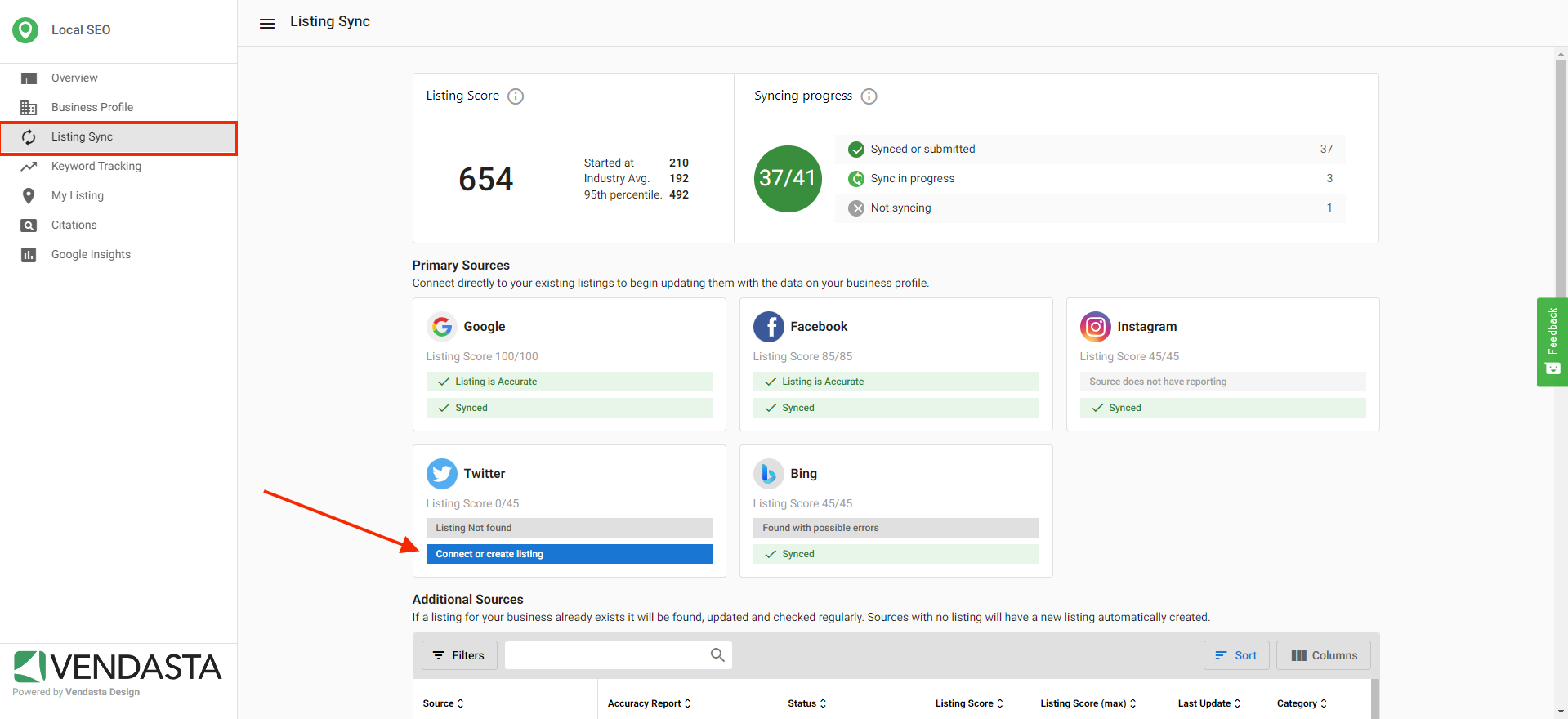Click the Not syncing X icon

[856, 208]
